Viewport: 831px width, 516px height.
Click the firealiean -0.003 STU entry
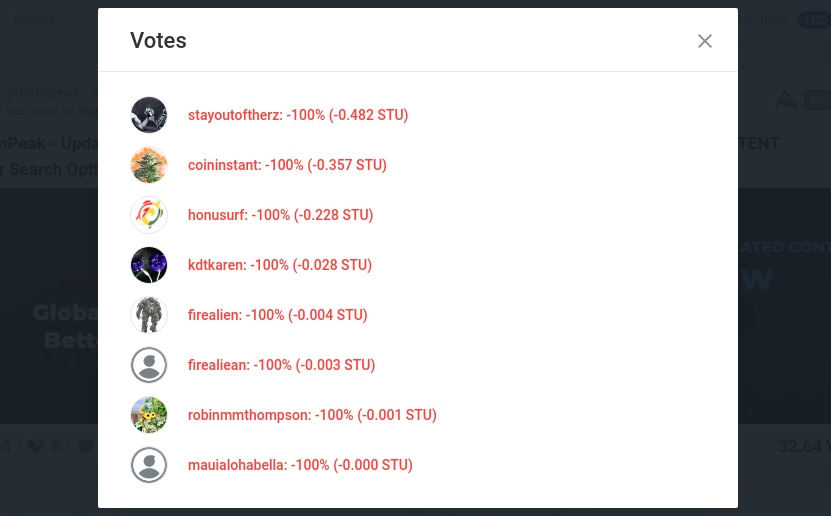[x=281, y=365]
